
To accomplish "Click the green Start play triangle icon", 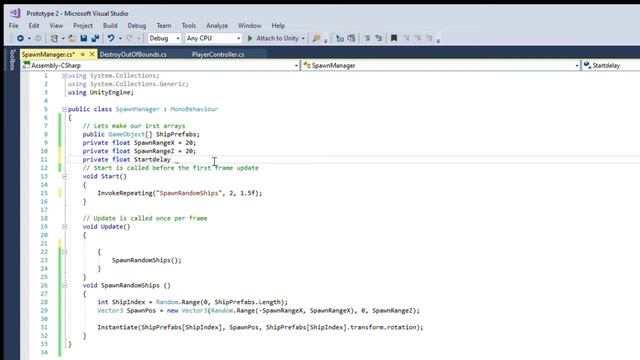I will coord(250,38).
